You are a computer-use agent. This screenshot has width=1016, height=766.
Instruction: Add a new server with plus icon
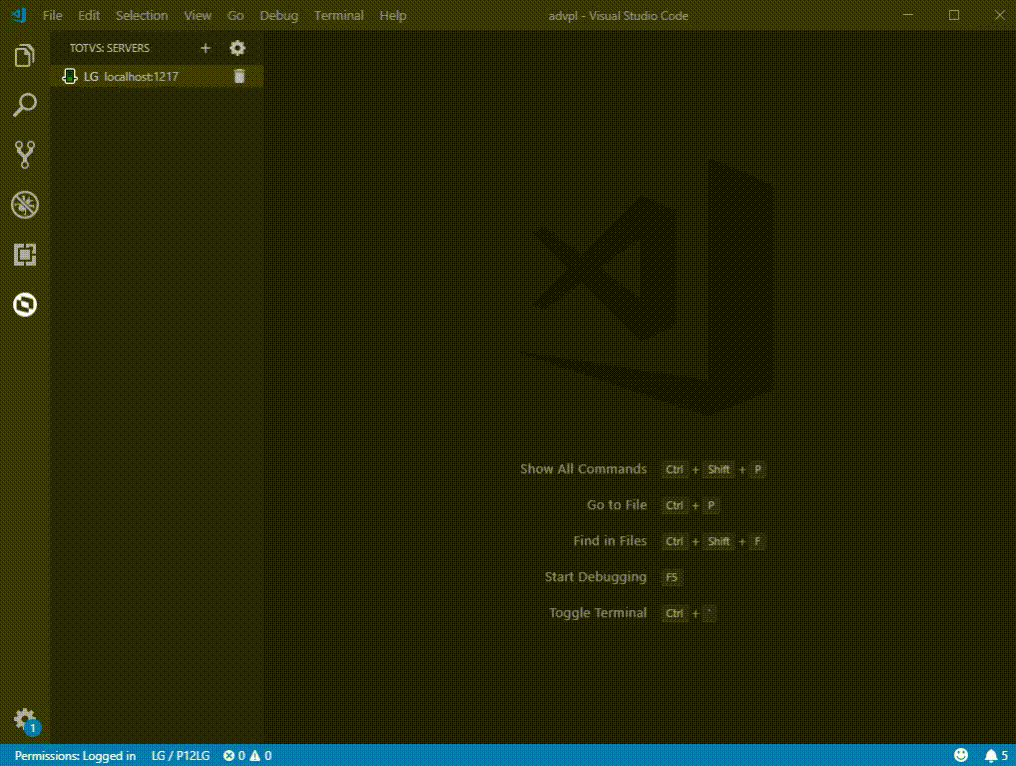pyautogui.click(x=205, y=48)
